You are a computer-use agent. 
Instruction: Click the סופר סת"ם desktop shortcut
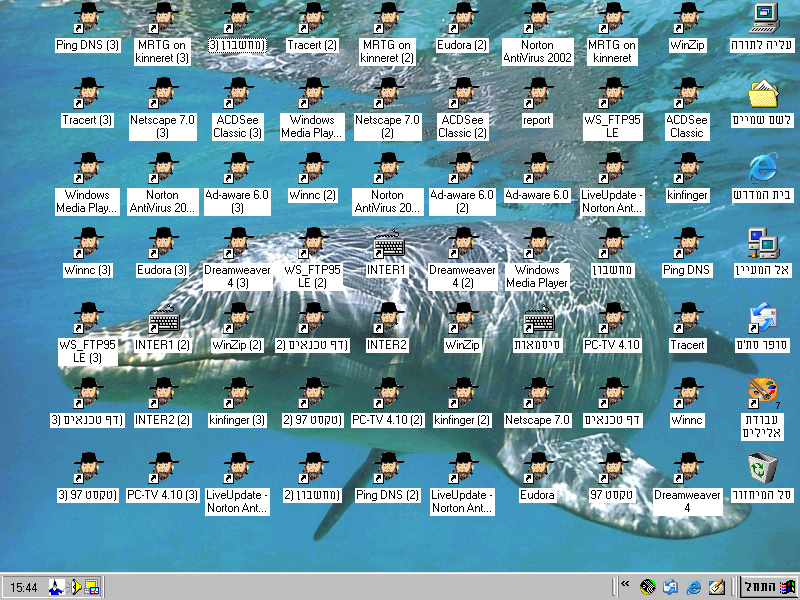click(x=762, y=327)
